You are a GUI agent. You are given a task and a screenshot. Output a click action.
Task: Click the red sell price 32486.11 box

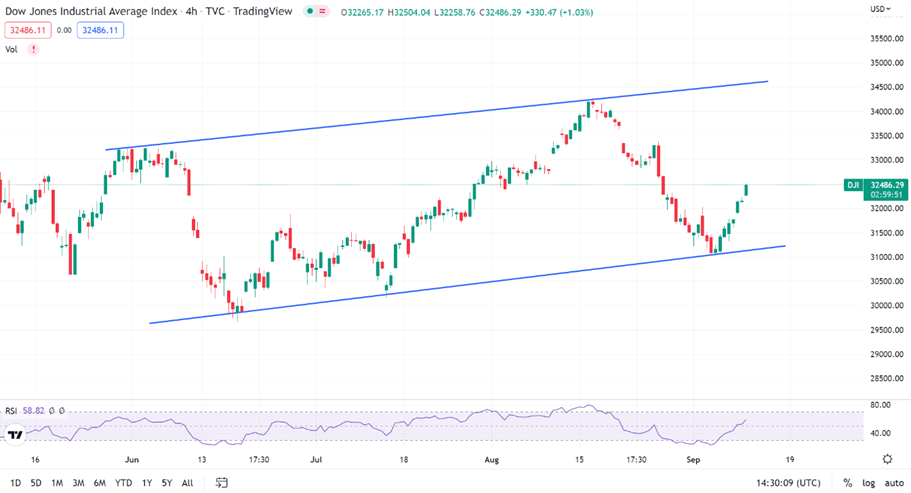(27, 30)
